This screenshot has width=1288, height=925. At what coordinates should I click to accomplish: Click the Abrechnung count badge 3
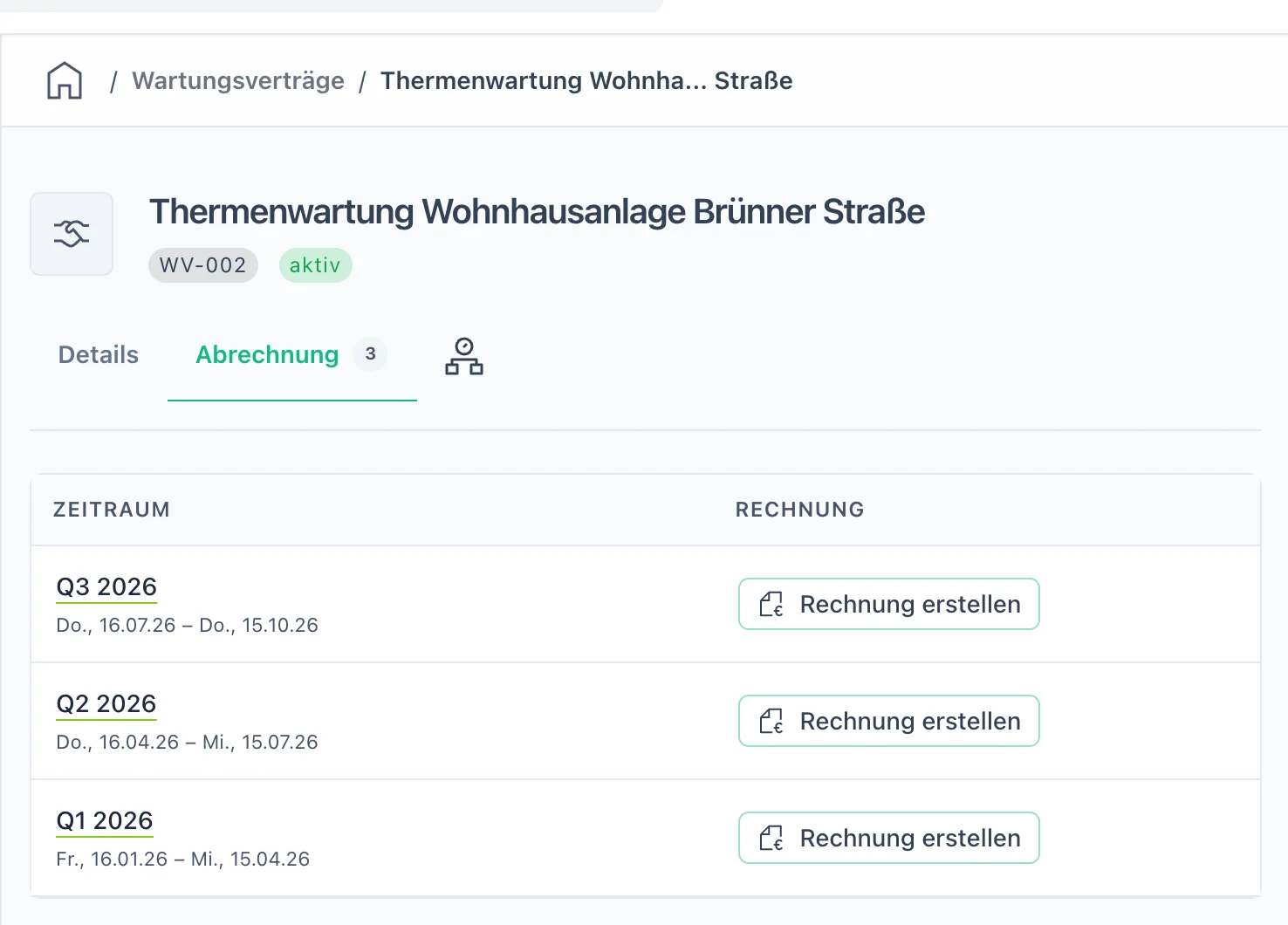(371, 354)
